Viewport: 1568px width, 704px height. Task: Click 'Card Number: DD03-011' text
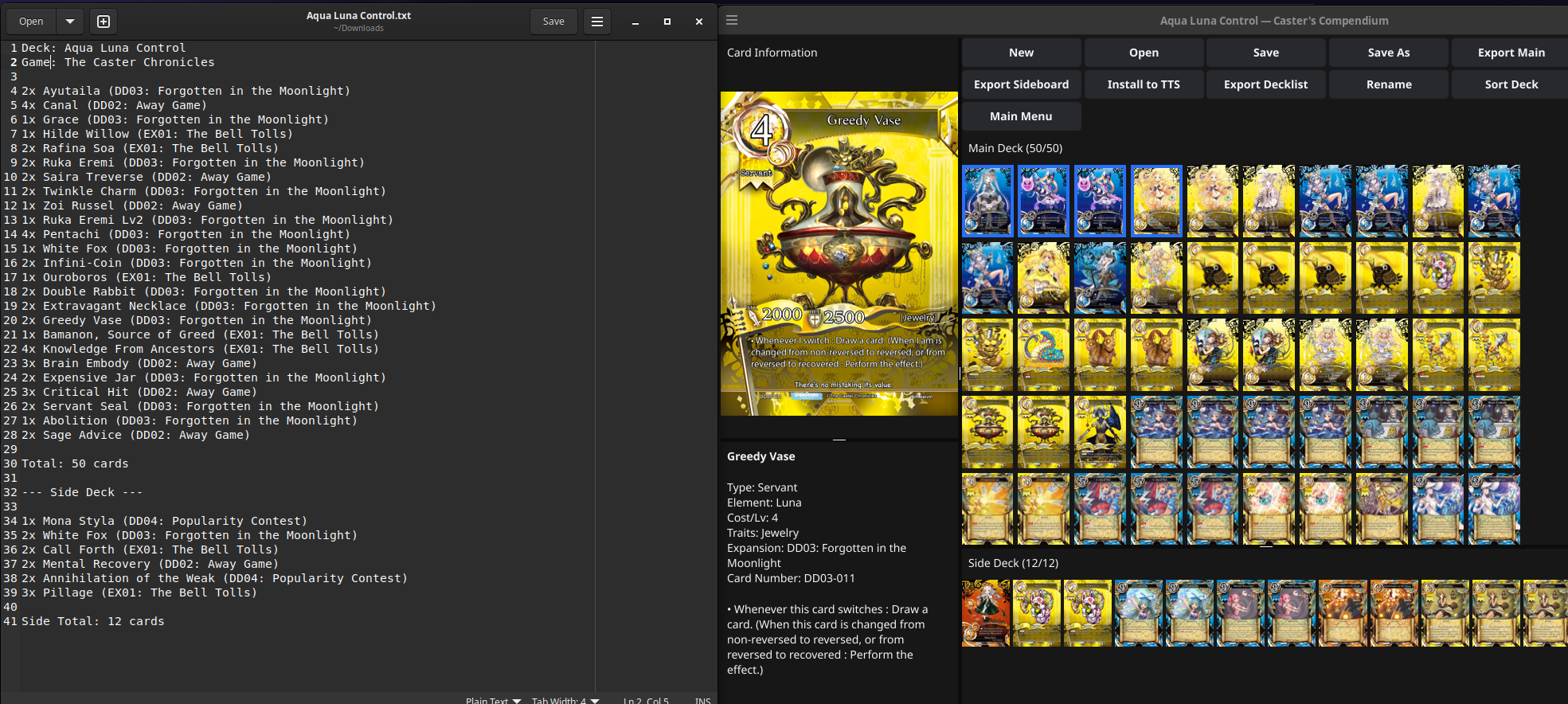tap(791, 578)
